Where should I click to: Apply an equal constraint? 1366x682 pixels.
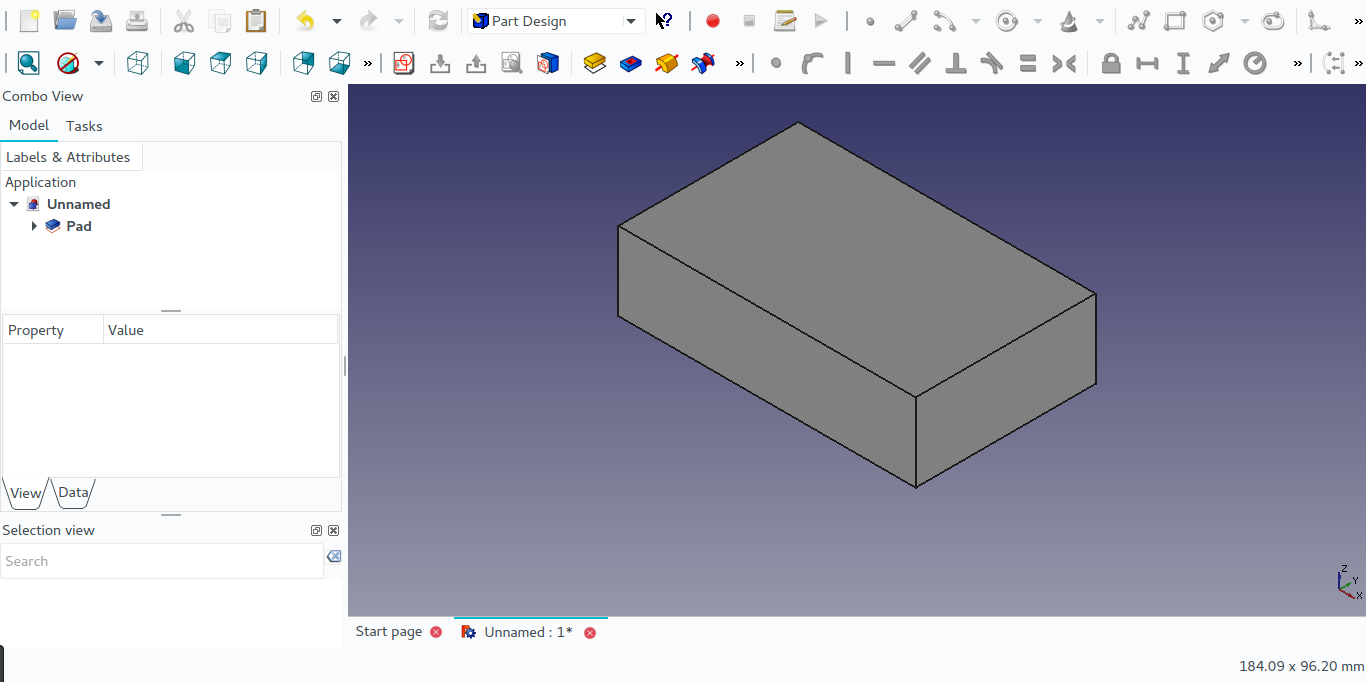1027,63
